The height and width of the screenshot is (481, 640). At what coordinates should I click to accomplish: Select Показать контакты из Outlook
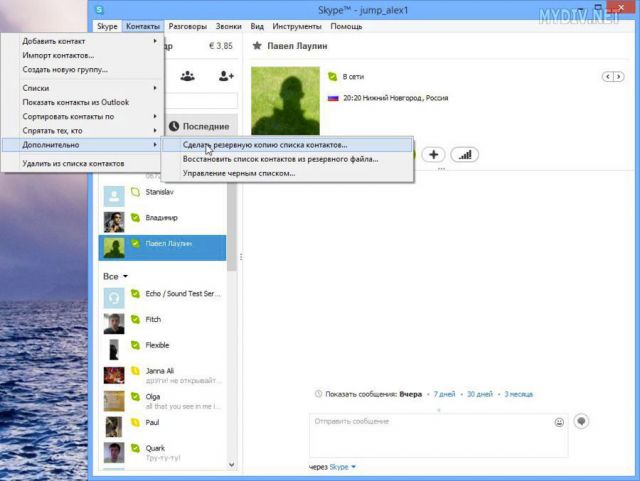[82, 102]
